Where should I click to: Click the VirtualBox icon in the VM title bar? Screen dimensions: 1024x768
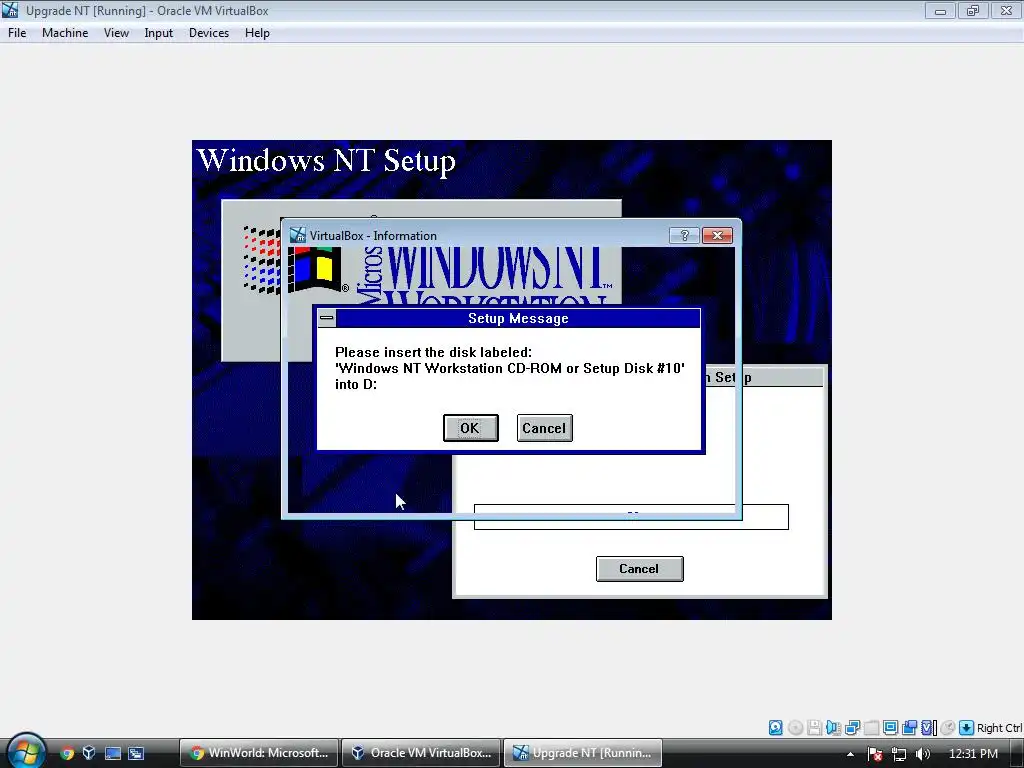pyautogui.click(x=10, y=10)
